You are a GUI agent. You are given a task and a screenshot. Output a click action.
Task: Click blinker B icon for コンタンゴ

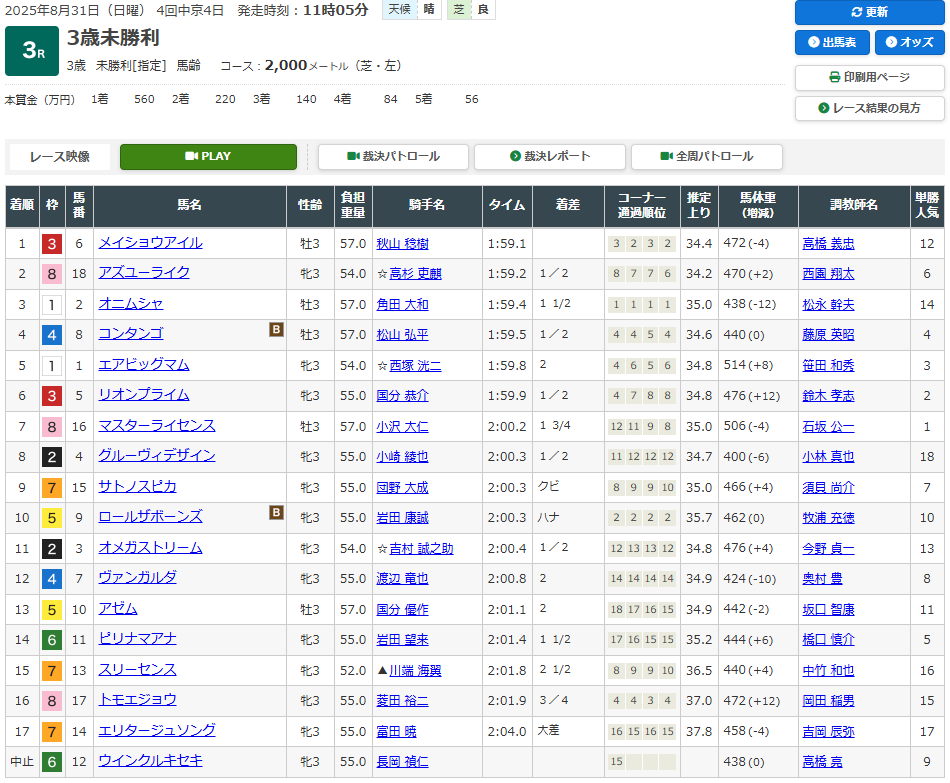pos(276,329)
